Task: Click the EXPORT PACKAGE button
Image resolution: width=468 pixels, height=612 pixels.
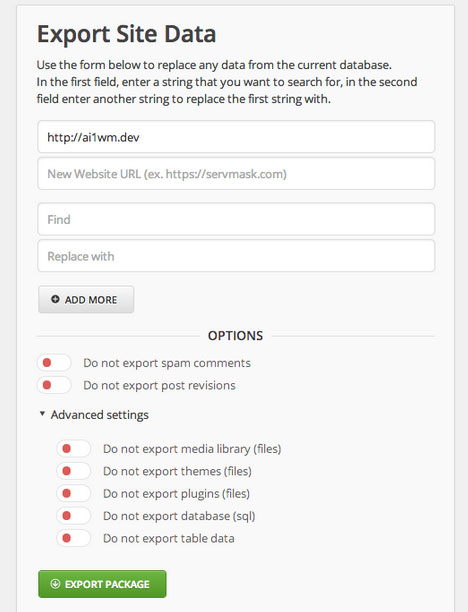Action: [x=102, y=584]
